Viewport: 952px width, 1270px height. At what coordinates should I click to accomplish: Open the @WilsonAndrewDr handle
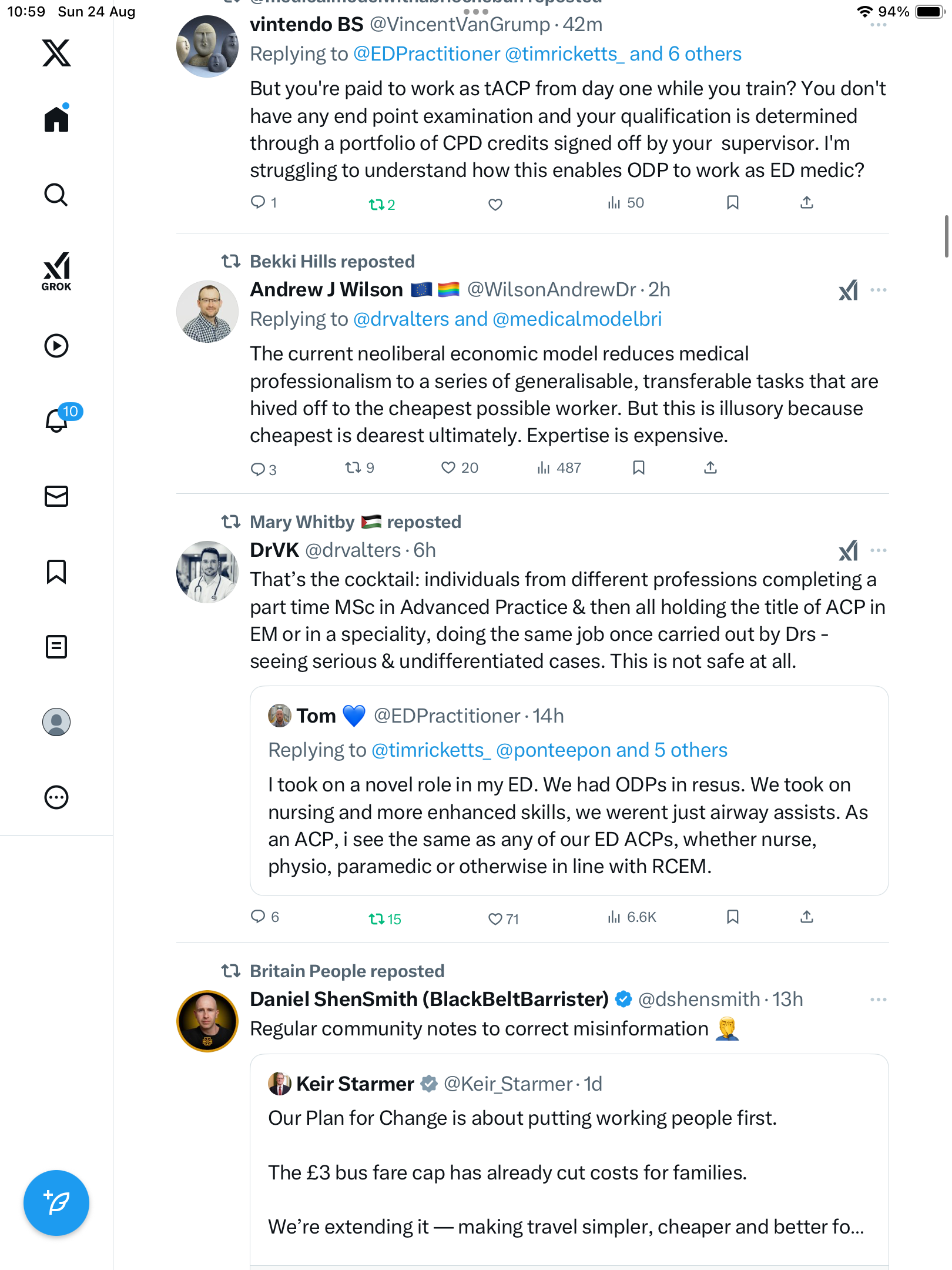[551, 290]
